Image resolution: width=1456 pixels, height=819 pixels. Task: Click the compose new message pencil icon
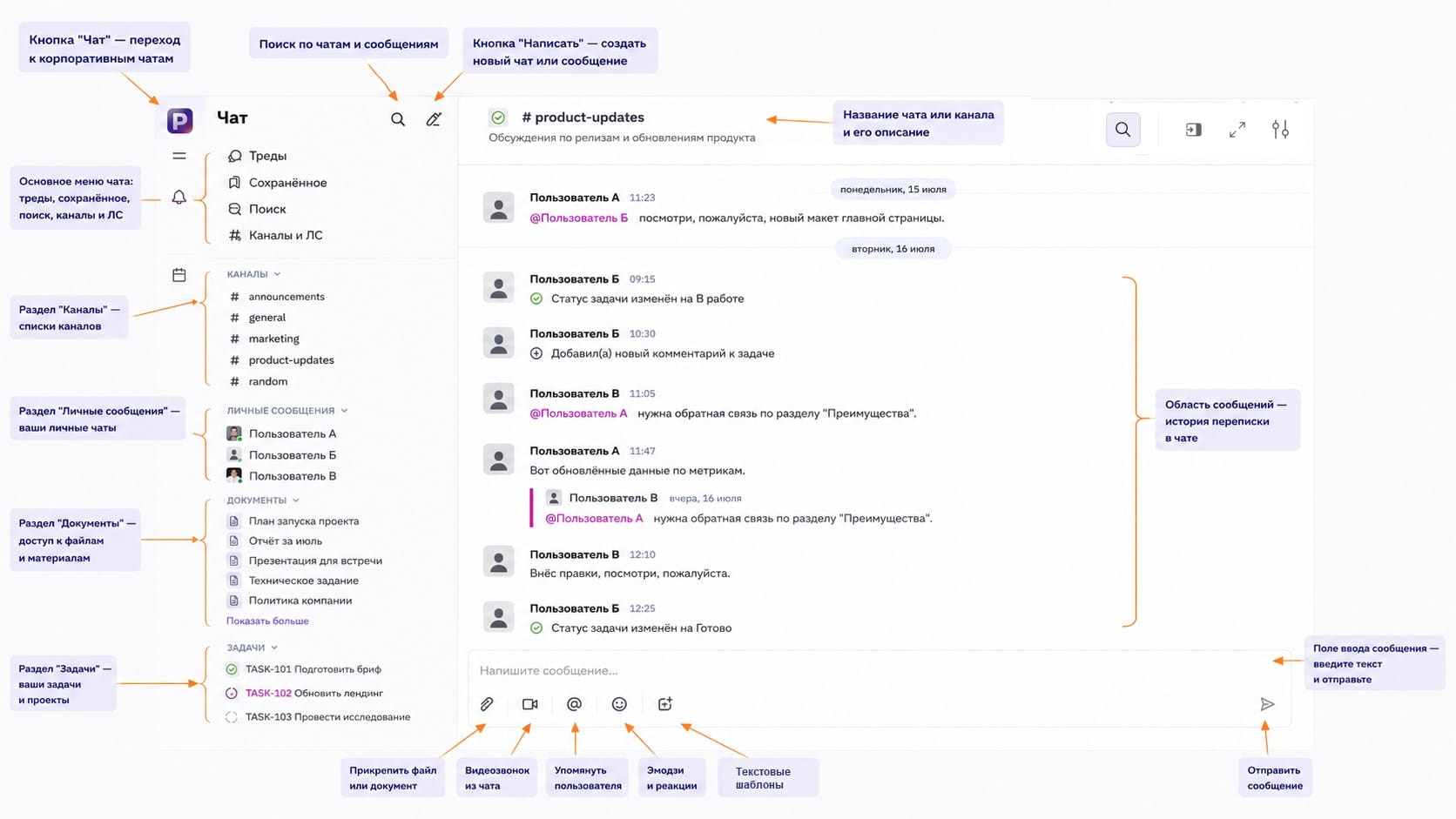(434, 119)
